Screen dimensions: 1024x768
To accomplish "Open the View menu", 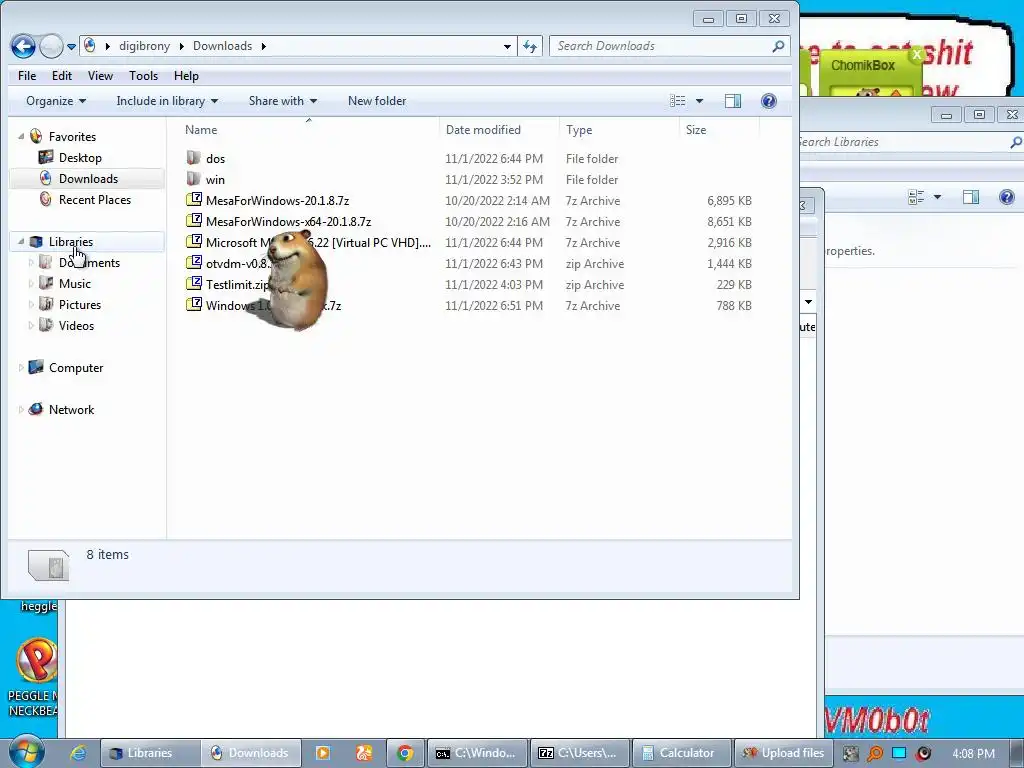I will tap(101, 76).
